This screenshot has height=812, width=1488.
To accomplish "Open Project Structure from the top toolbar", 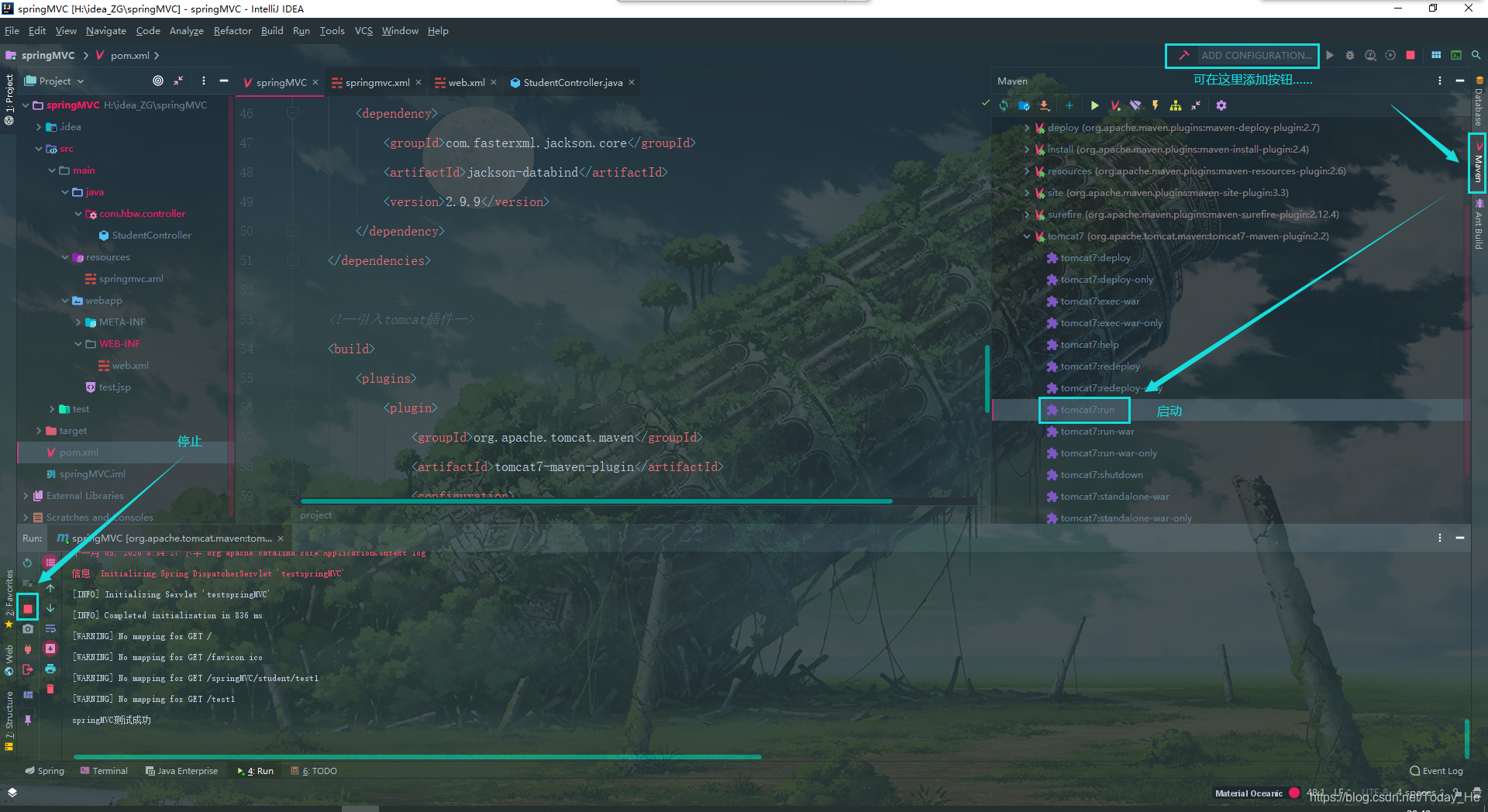I will point(1436,55).
